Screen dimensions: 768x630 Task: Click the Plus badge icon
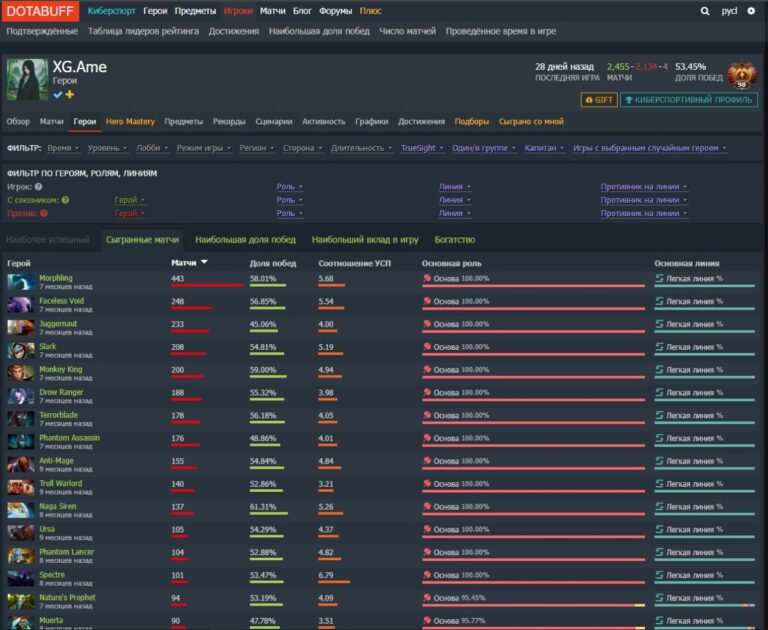(x=70, y=94)
